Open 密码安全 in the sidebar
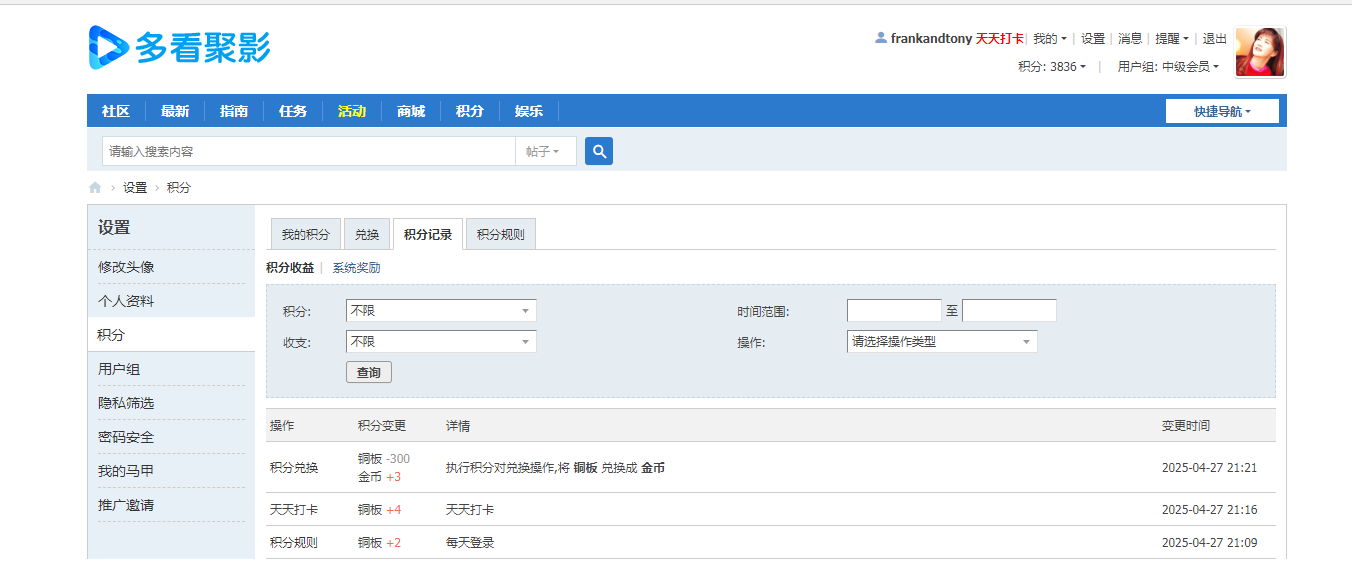The image size is (1352, 570). pyautogui.click(x=126, y=437)
